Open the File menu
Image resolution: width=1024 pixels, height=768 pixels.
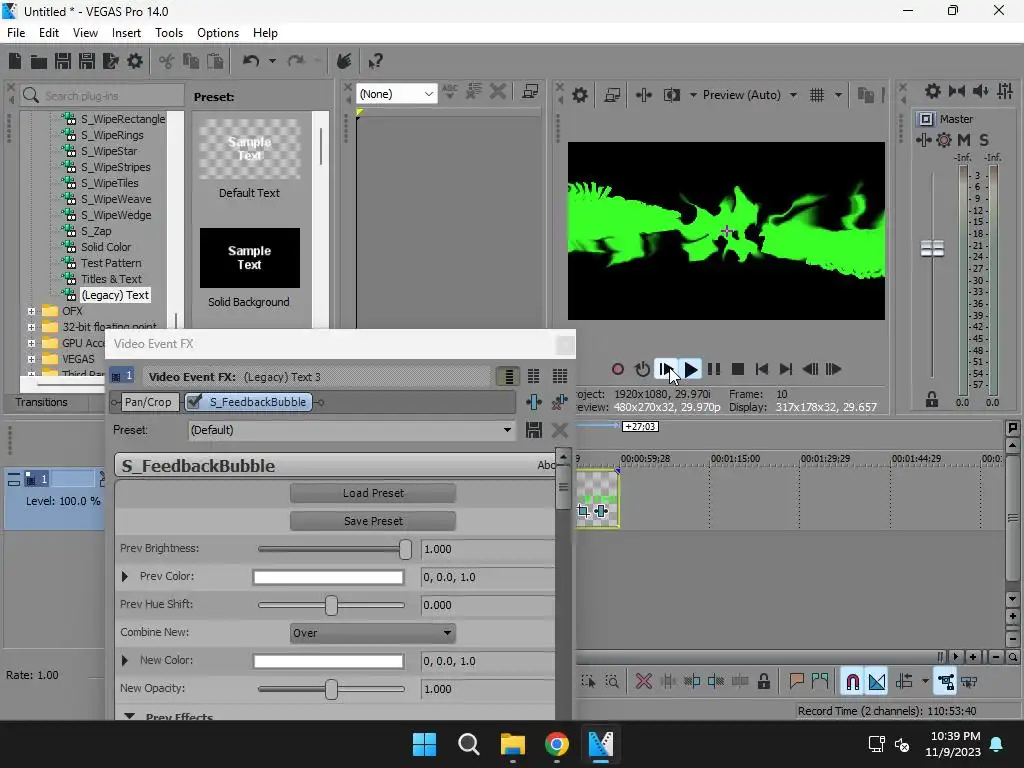tap(16, 33)
